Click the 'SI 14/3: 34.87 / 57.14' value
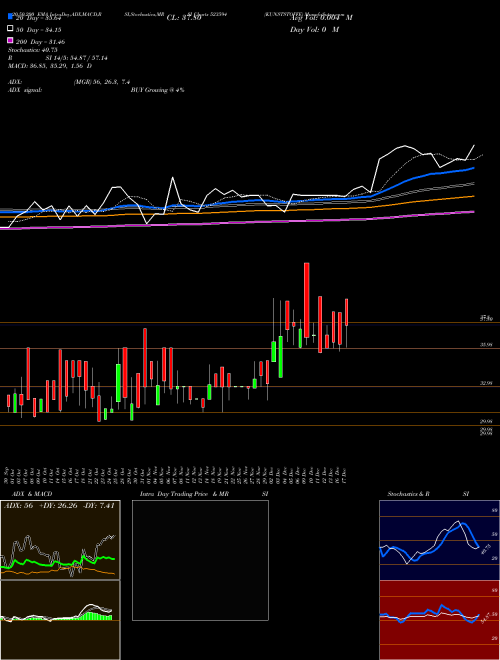 point(77,58)
